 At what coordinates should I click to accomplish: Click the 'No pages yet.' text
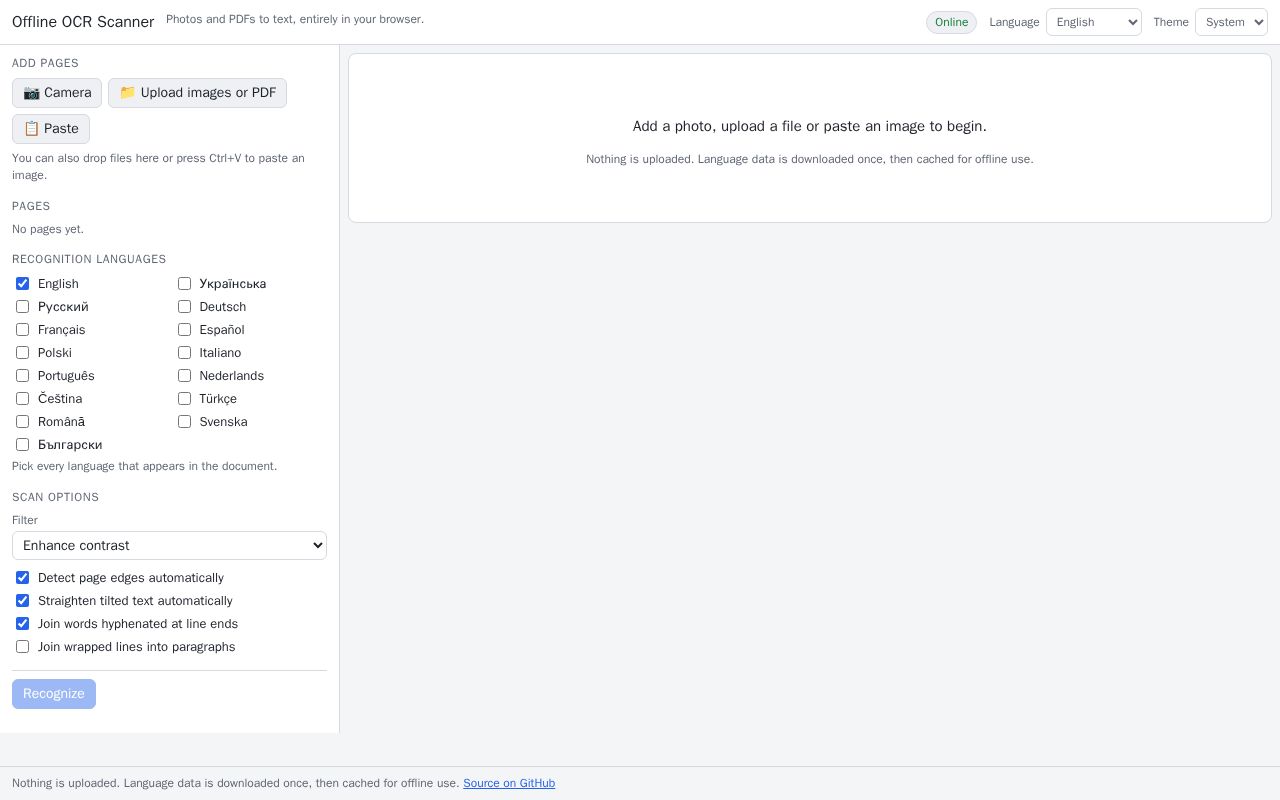tap(48, 229)
